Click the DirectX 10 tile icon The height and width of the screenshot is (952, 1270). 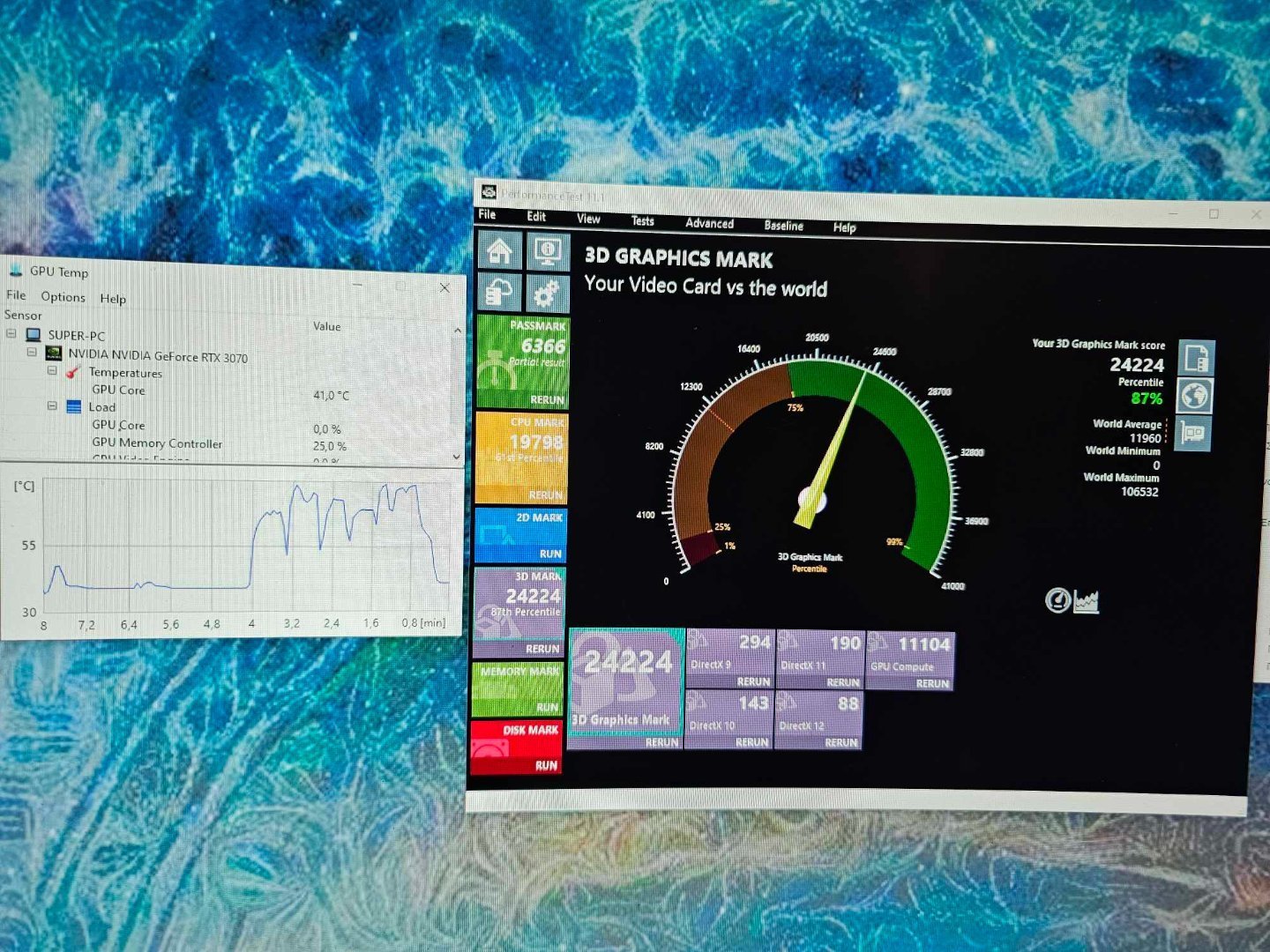(x=696, y=702)
